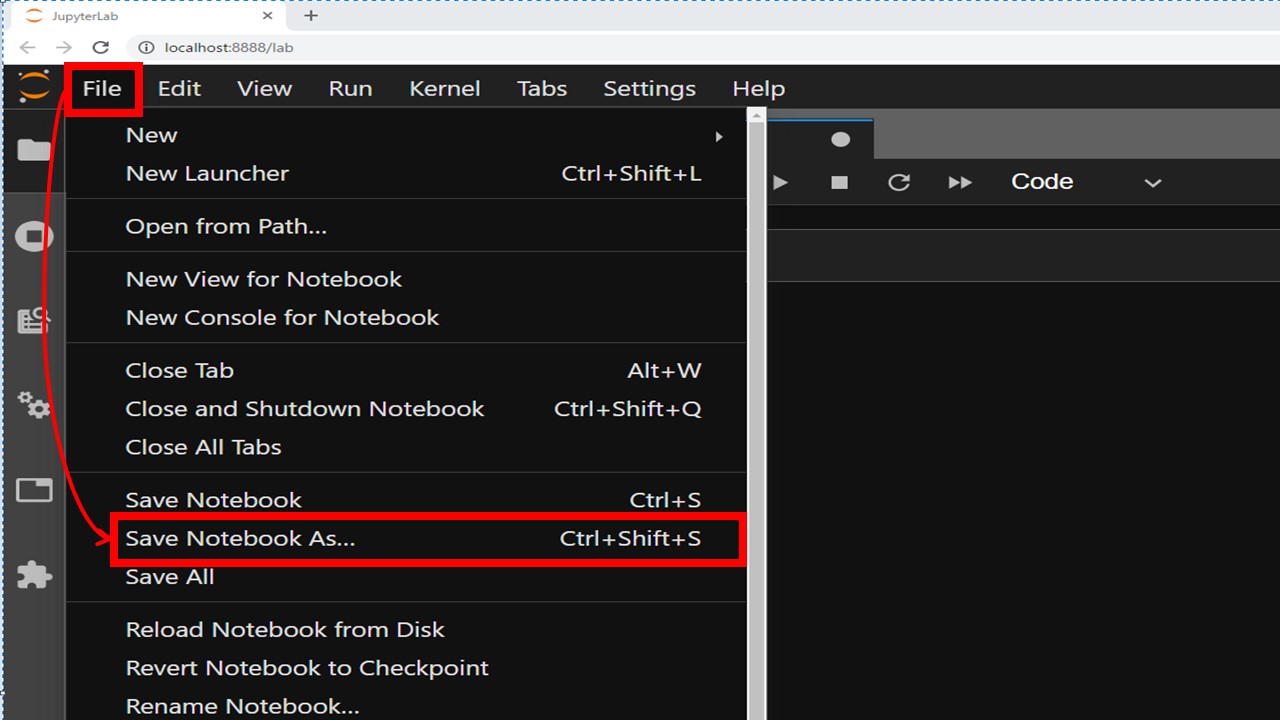Click the browser reload button

[100, 47]
